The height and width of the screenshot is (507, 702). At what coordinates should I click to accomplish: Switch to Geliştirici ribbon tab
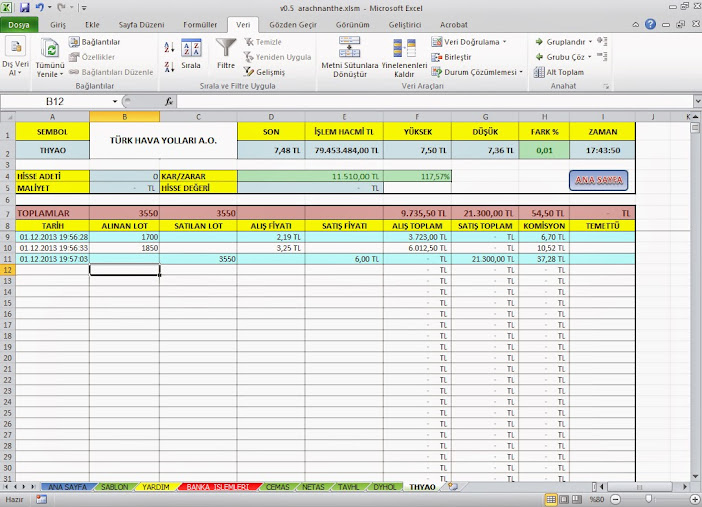(405, 25)
